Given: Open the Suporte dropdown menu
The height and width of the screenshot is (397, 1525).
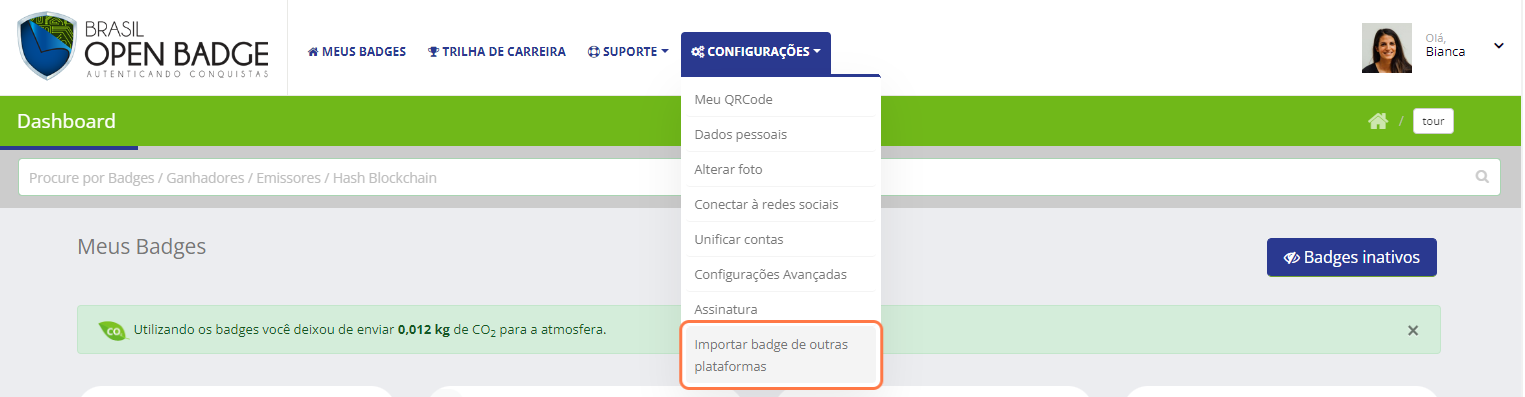Looking at the screenshot, I should click(x=628, y=52).
